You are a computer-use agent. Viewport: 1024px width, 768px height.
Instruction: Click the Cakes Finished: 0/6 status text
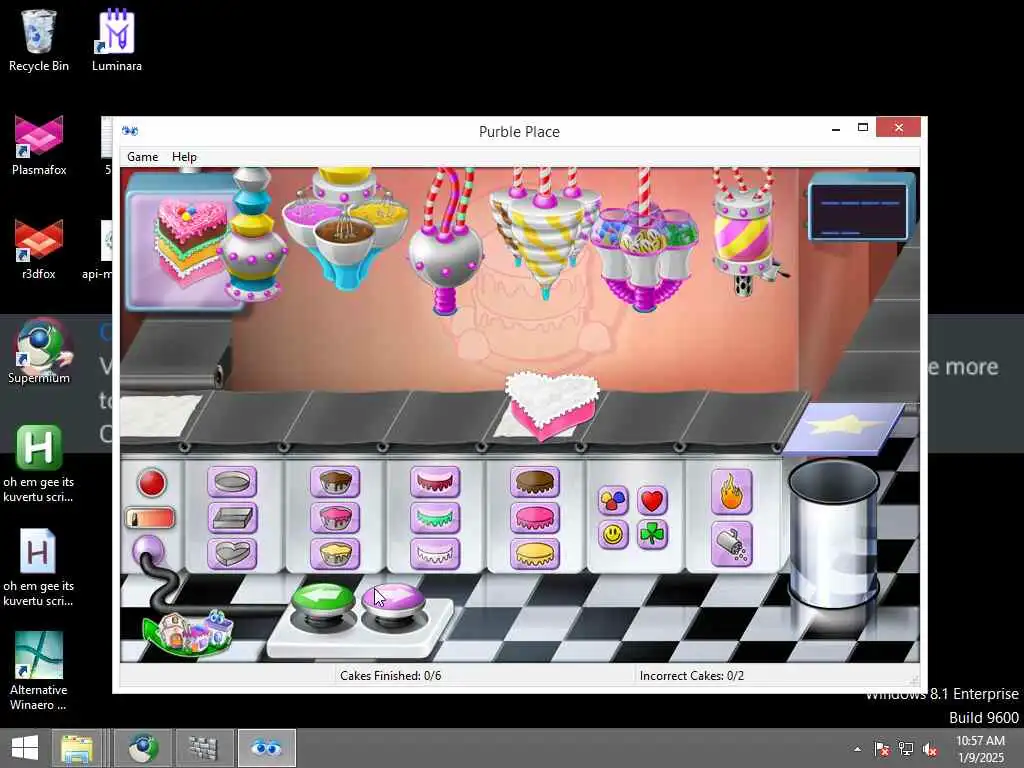[391, 675]
